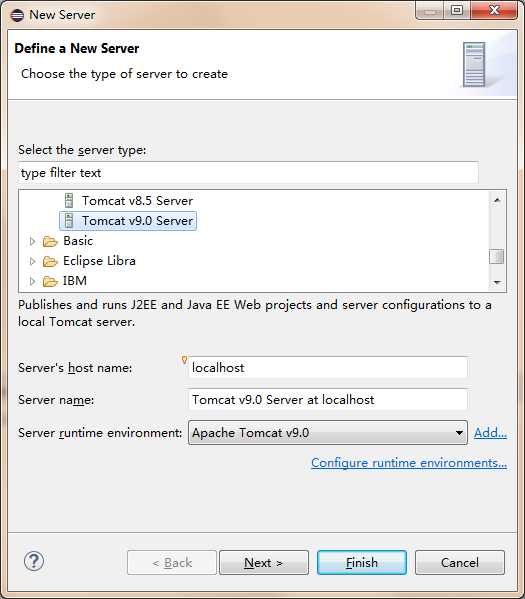Image resolution: width=525 pixels, height=599 pixels.
Task: Click the IBM folder icon
Action: pos(50,282)
